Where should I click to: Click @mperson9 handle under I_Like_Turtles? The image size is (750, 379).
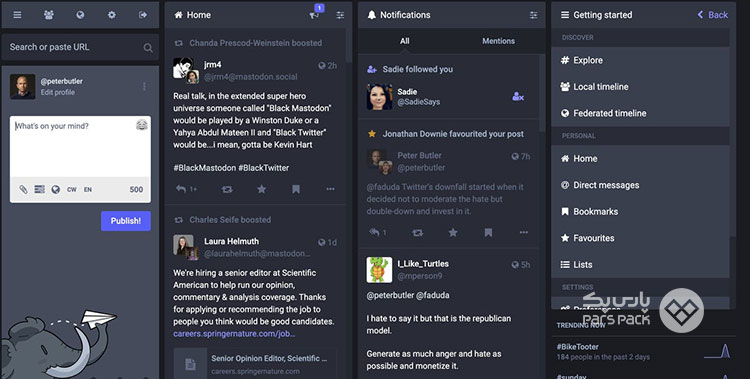tap(420, 276)
